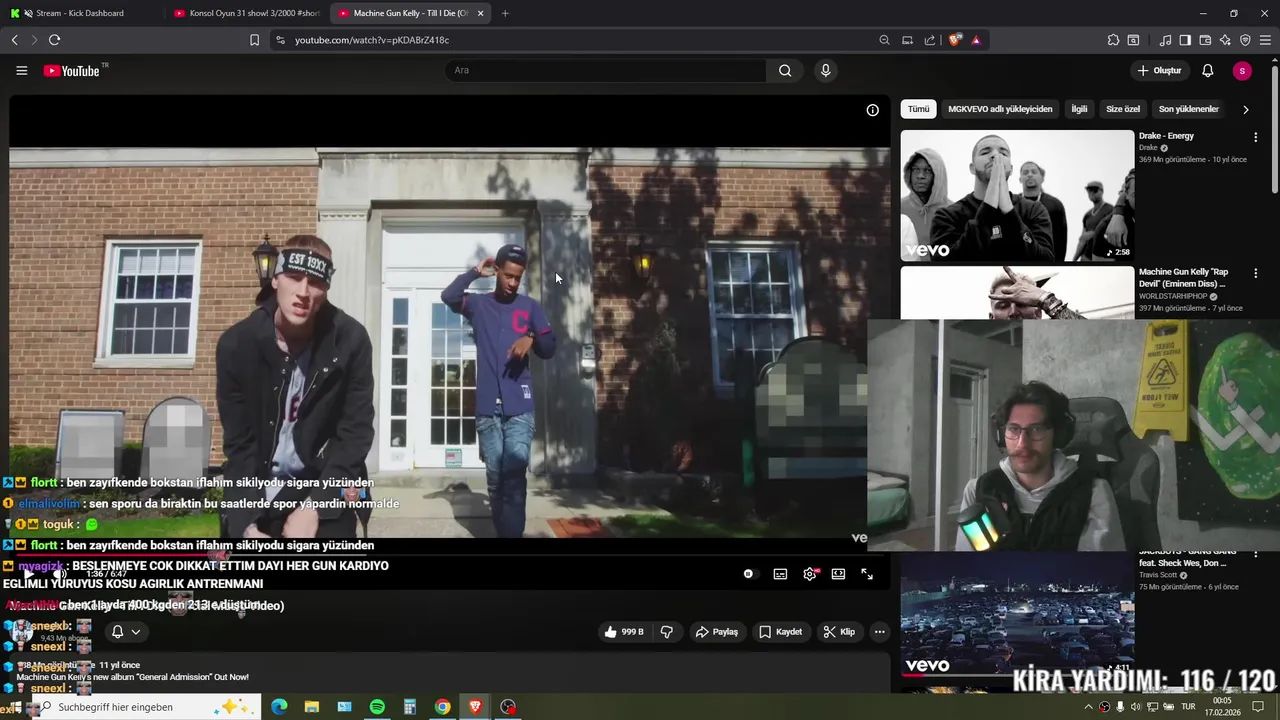The width and height of the screenshot is (1280, 720).
Task: Select the 'Son yüklenenler' filter chip
Action: pos(1188,109)
